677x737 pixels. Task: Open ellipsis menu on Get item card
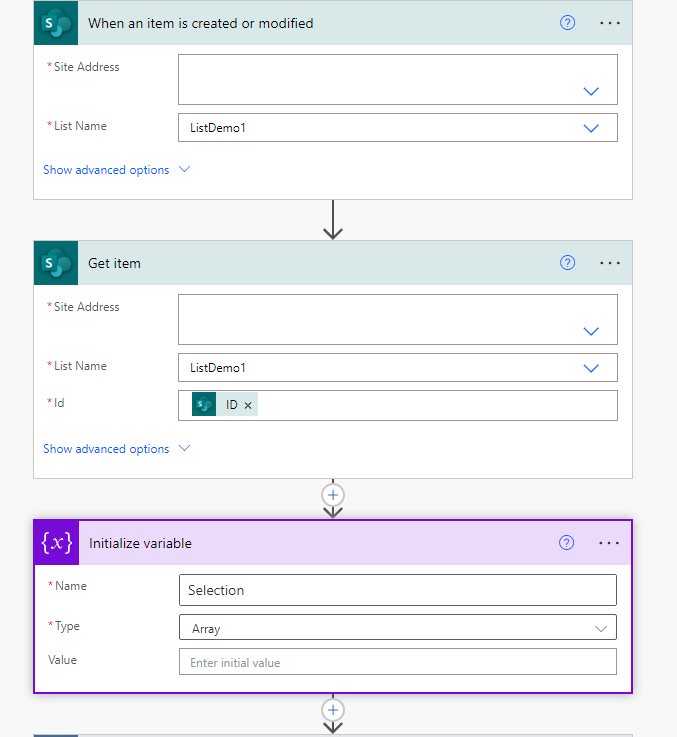pyautogui.click(x=610, y=263)
